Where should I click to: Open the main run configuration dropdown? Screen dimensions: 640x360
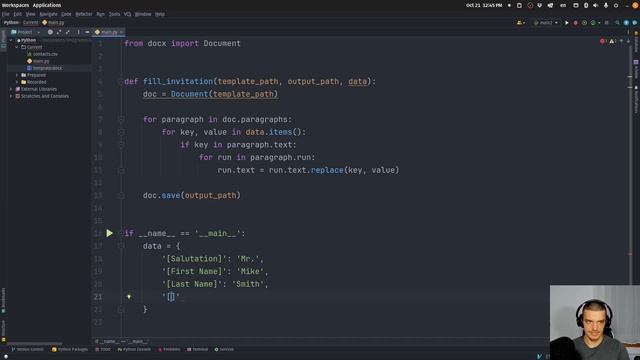pyautogui.click(x=546, y=23)
